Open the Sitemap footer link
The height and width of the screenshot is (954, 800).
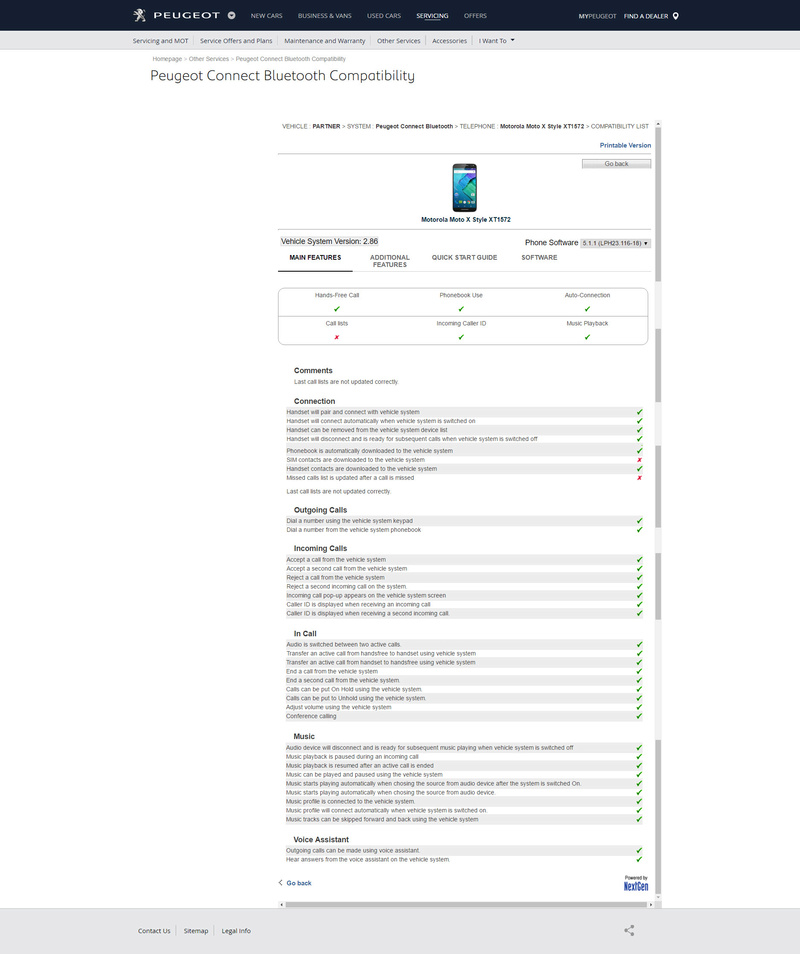pyautogui.click(x=196, y=931)
